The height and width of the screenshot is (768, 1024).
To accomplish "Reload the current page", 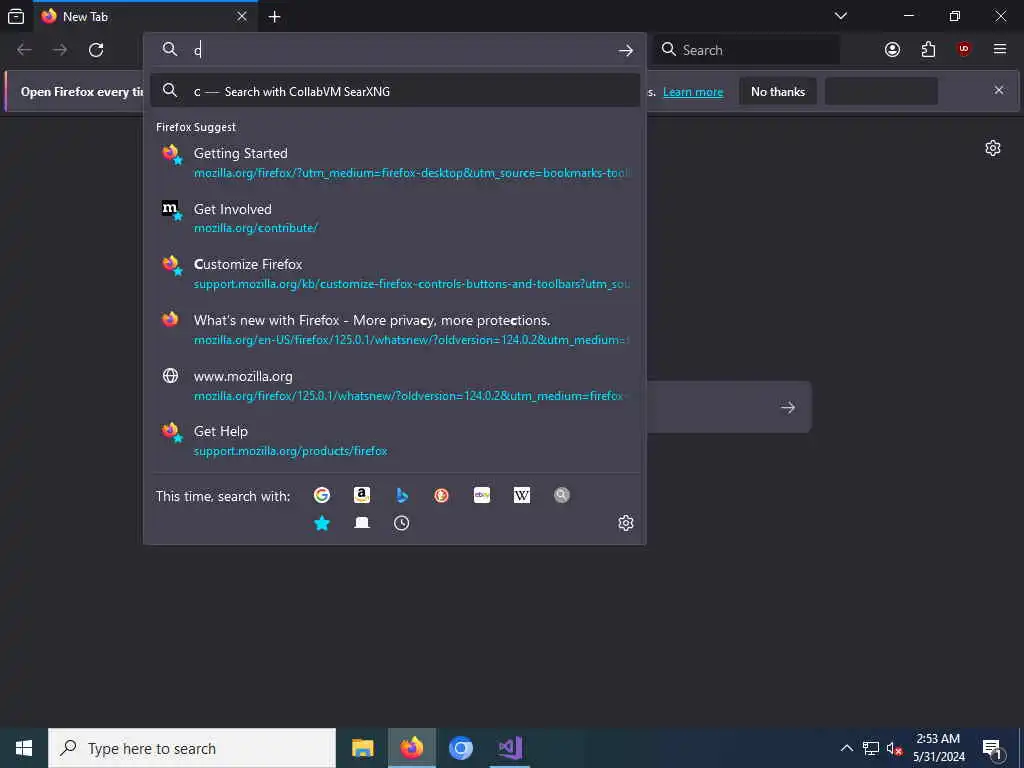I will (x=96, y=50).
